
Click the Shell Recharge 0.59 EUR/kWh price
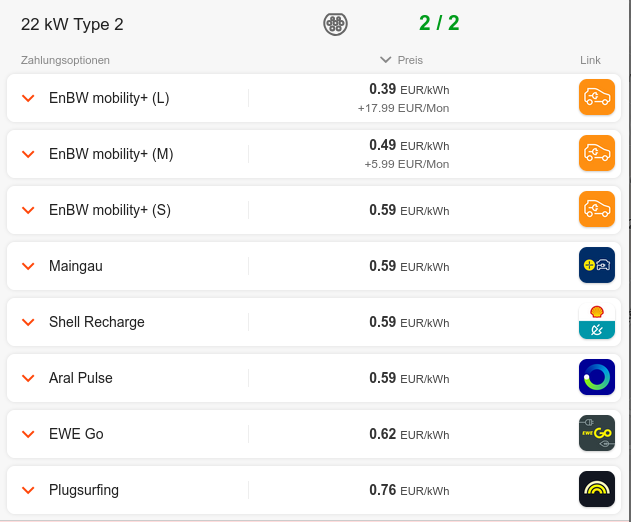pyautogui.click(x=409, y=322)
